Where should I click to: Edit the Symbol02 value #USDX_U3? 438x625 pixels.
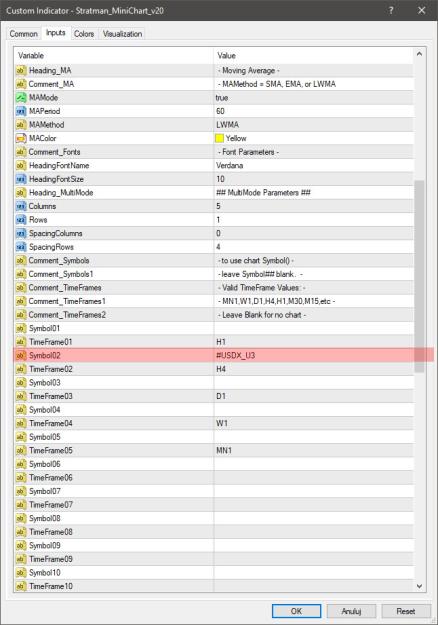tap(314, 355)
